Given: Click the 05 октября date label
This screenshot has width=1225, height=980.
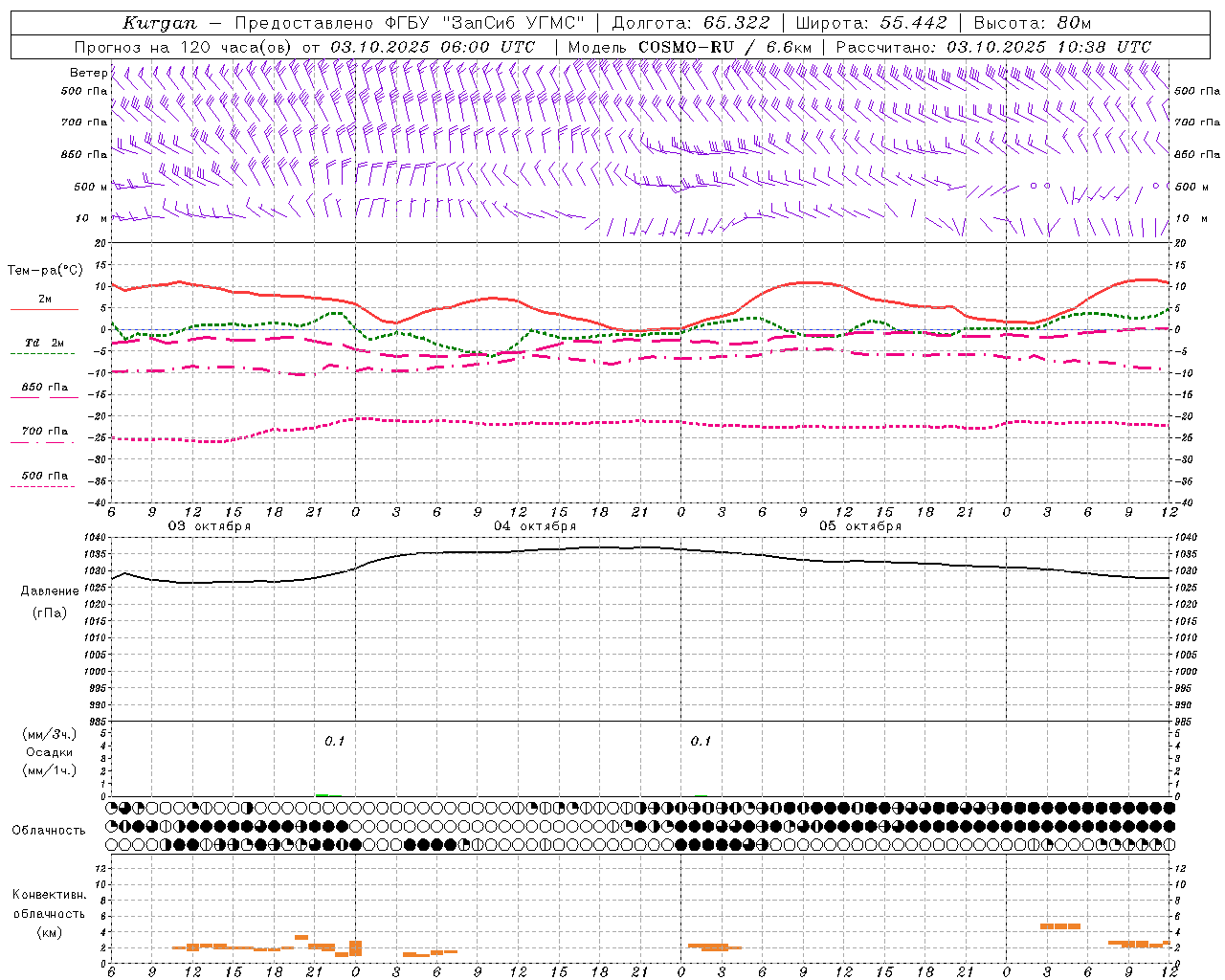Looking at the screenshot, I should click(x=860, y=526).
